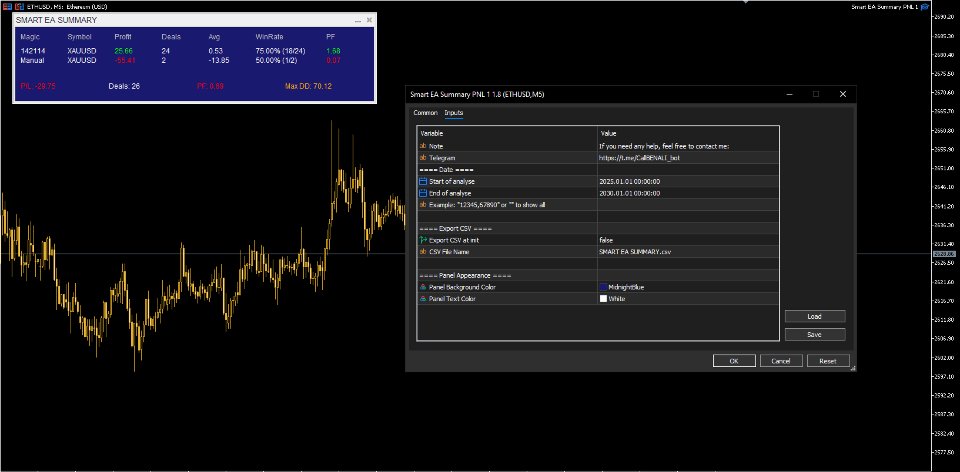Close the SMART EA SUMMARY panel

369,20
